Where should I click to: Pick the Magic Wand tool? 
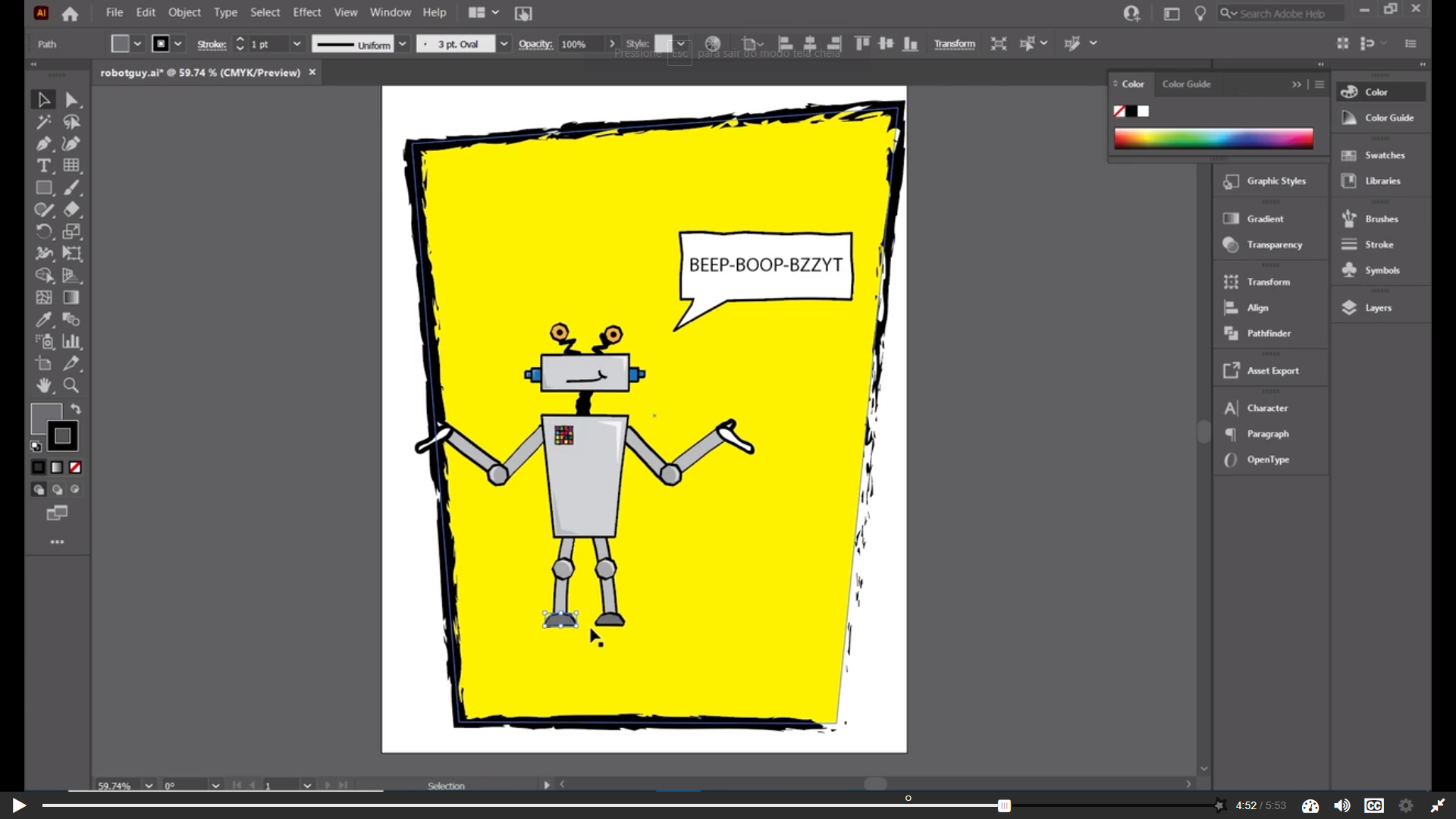[x=43, y=122]
